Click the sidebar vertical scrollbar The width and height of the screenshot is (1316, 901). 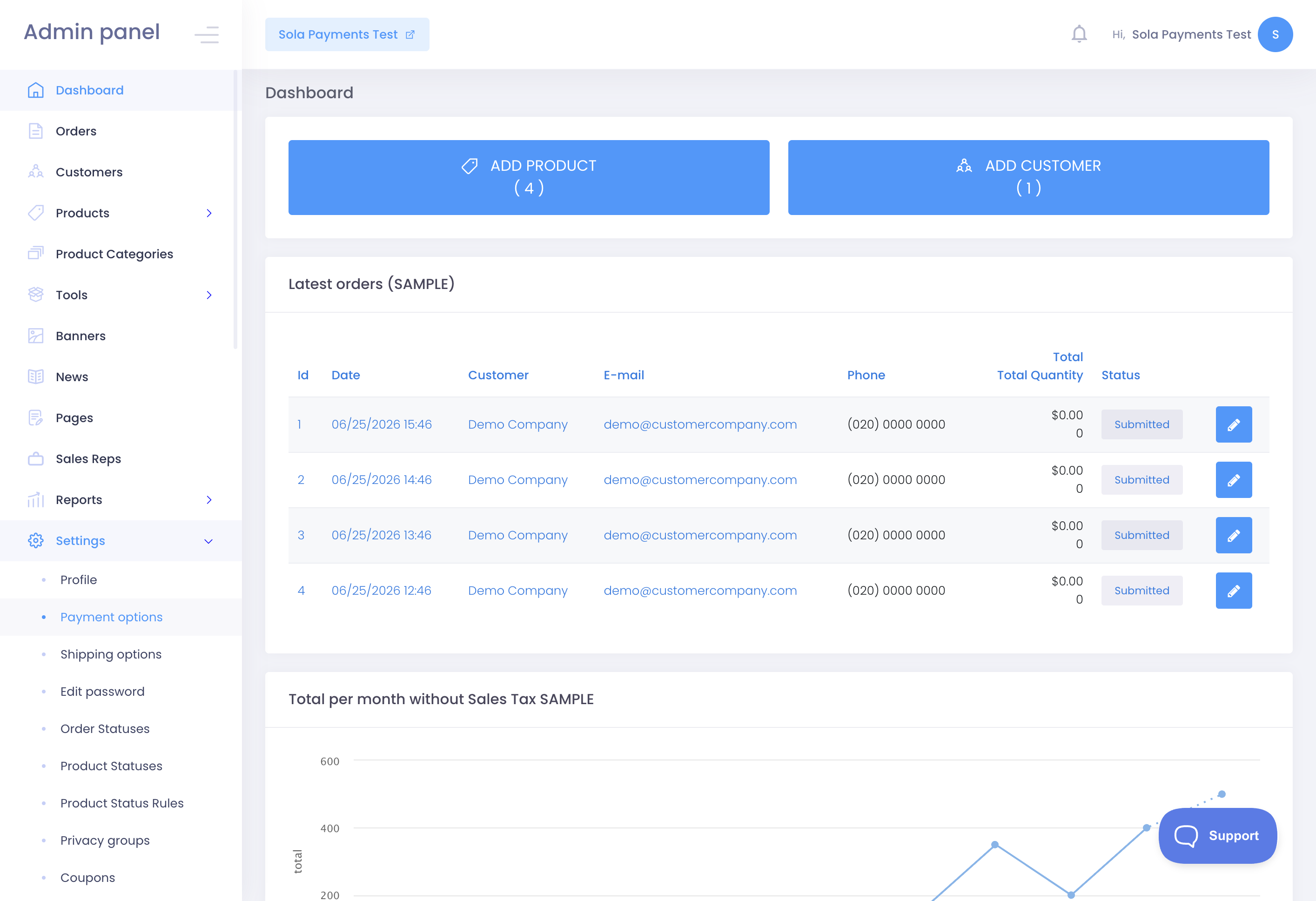click(x=235, y=209)
